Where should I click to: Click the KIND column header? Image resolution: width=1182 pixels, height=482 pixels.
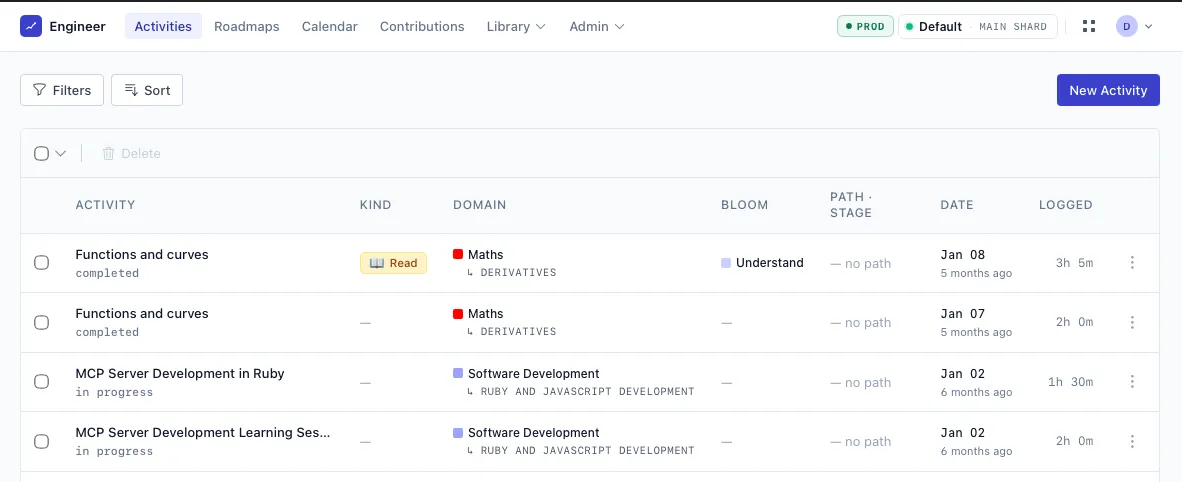coord(375,204)
